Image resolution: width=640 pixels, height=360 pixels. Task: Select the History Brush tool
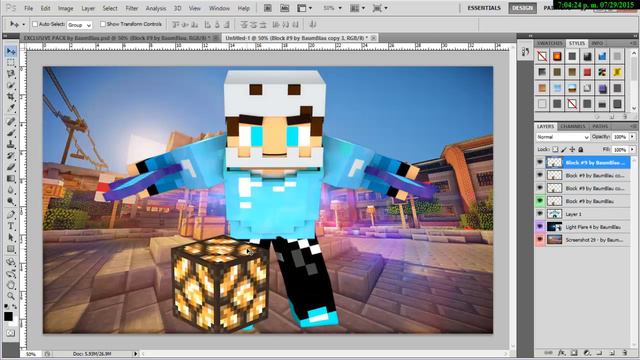pos(11,156)
